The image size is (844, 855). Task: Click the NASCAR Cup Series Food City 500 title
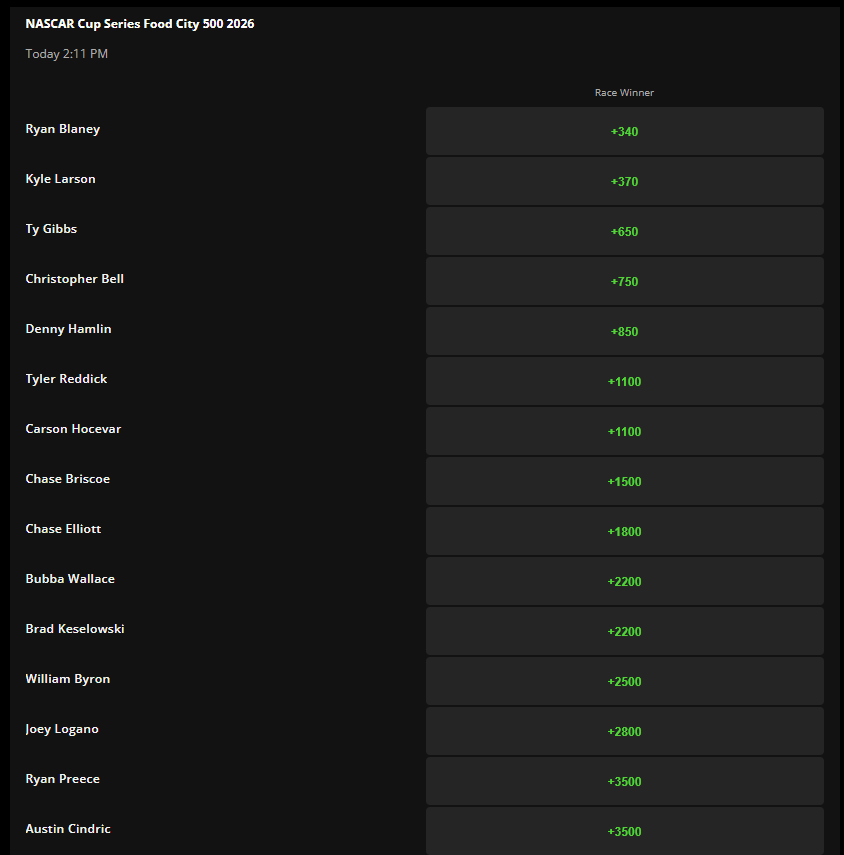tap(140, 23)
